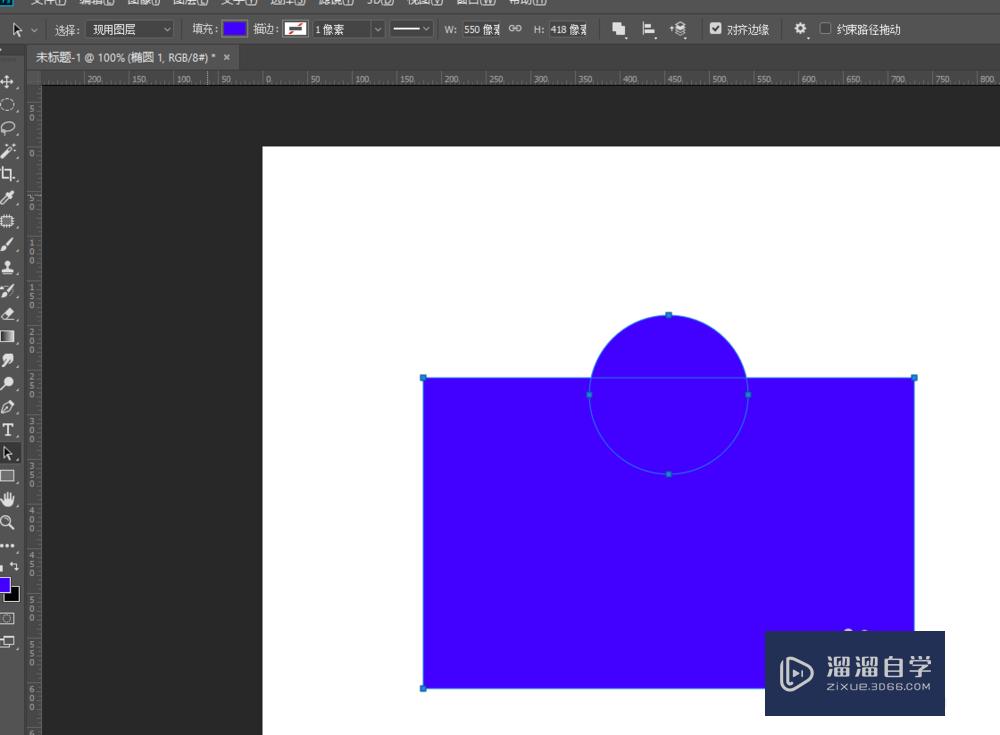Click the blue foreground color swatch
This screenshot has height=735, width=1000.
pyautogui.click(x=4, y=584)
